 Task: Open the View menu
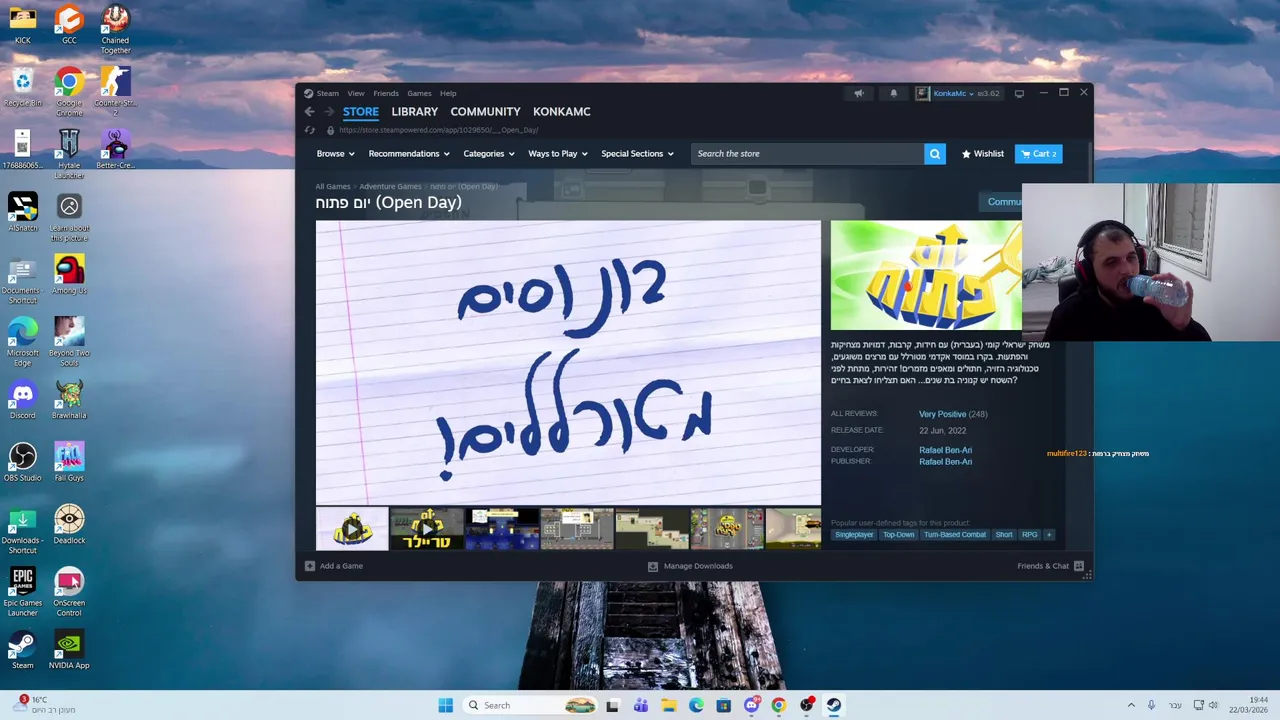click(356, 93)
